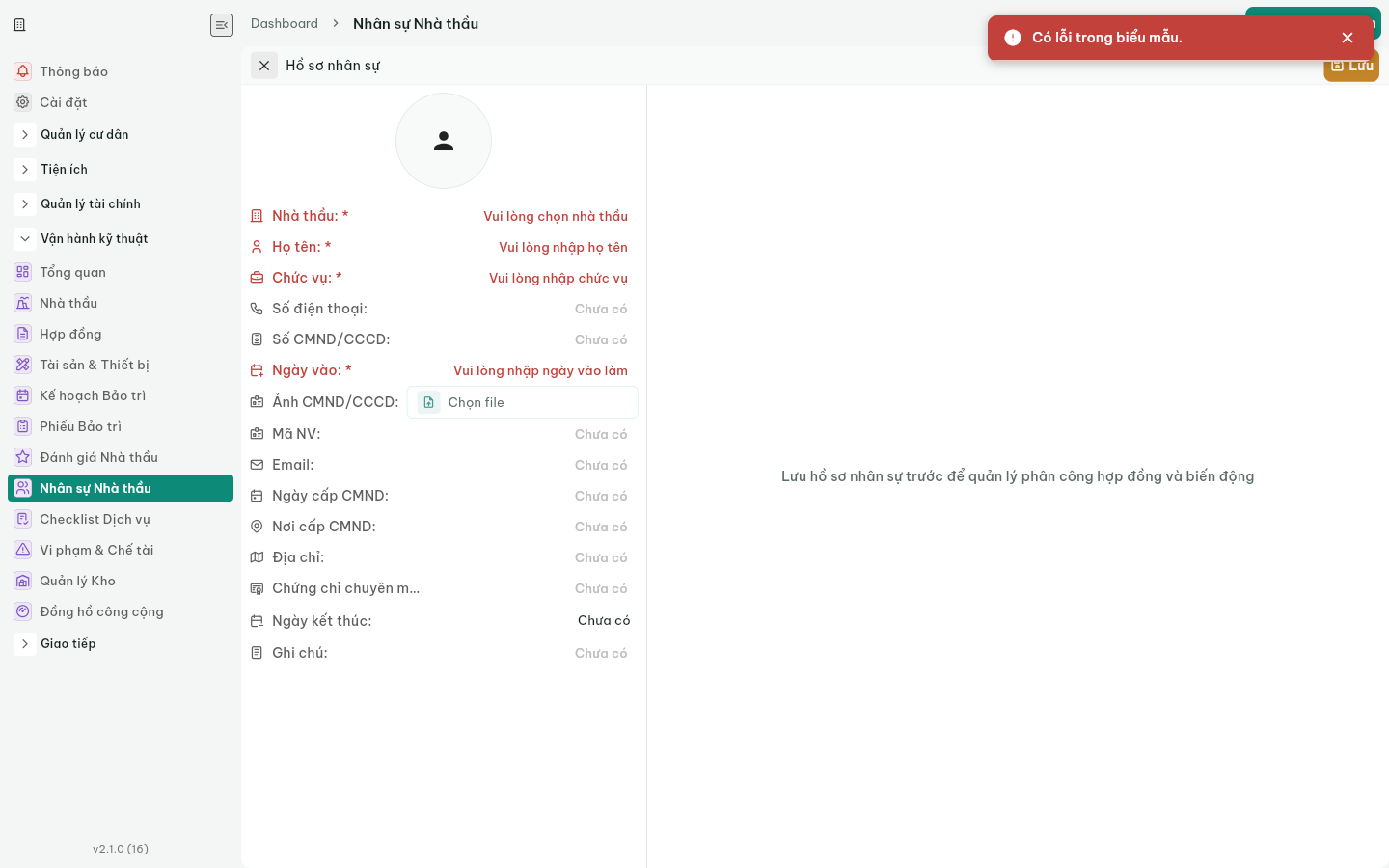Expand the Quản lý cư dân section
The height and width of the screenshot is (868, 1389).
[x=25, y=135]
